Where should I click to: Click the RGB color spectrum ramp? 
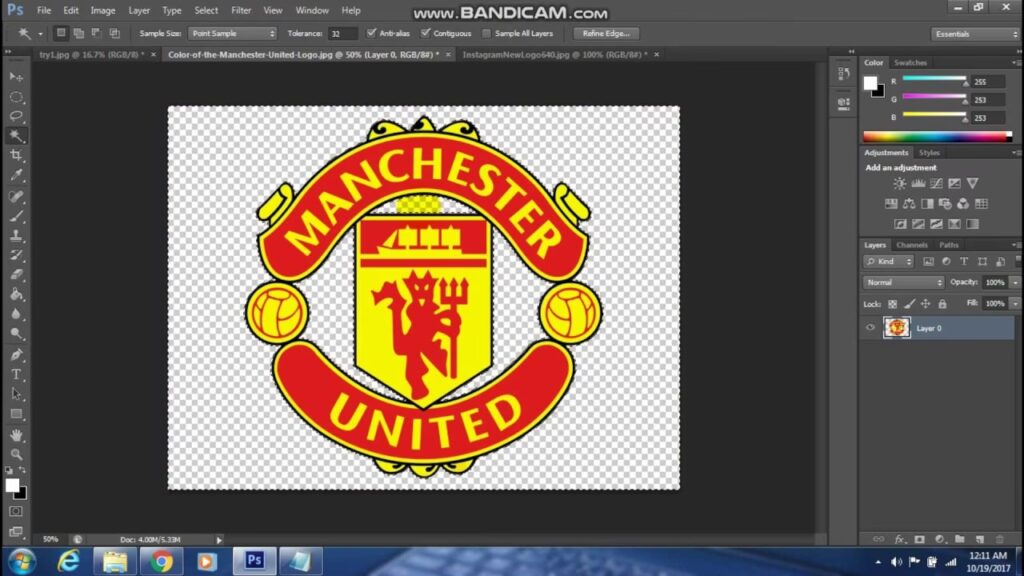tap(937, 136)
